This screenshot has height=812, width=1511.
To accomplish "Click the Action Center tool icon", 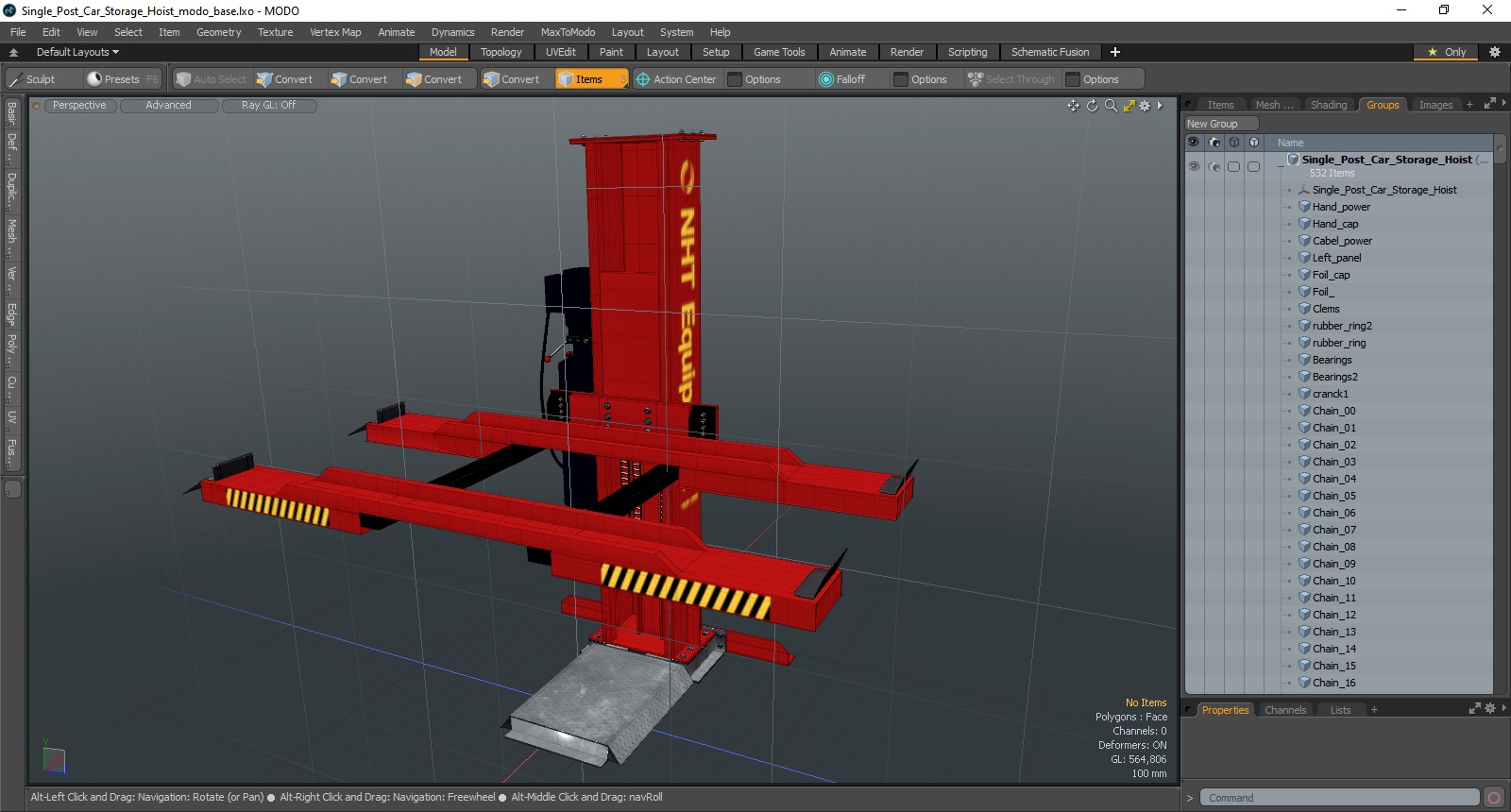I will pos(643,79).
